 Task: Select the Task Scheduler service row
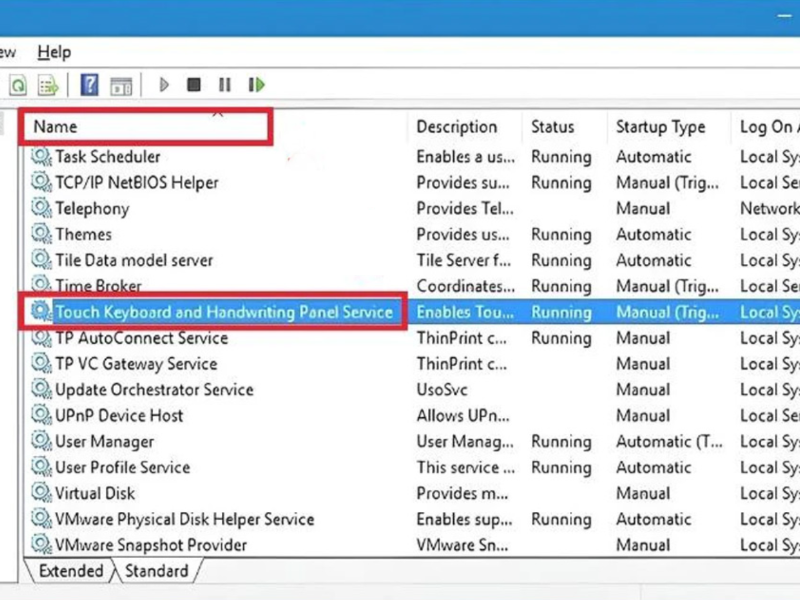click(107, 157)
